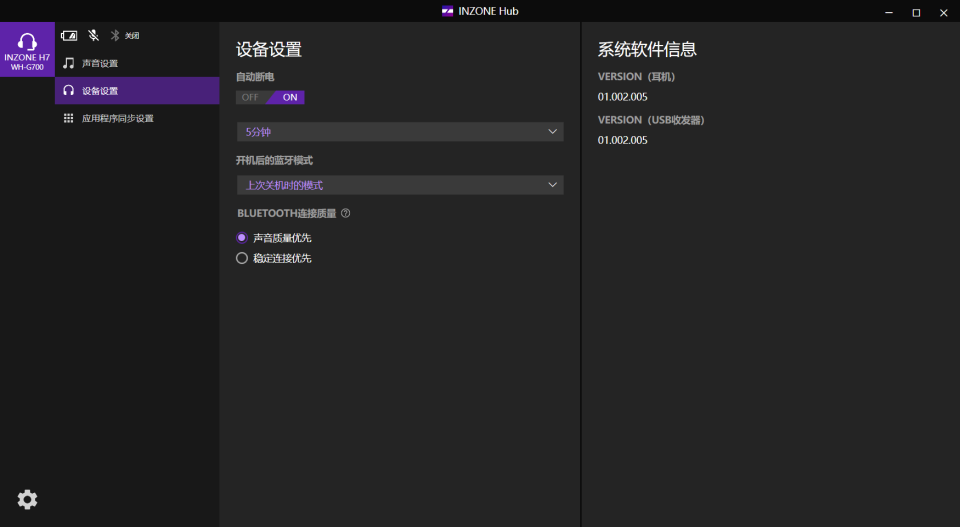Open the 5分钟 auto power-off dropdown

[400, 132]
